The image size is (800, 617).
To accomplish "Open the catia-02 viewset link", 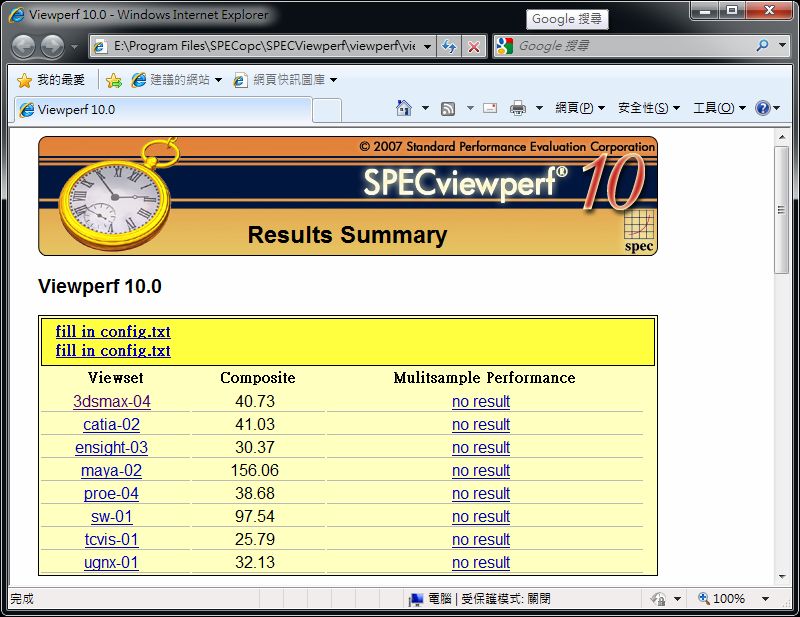I will (111, 425).
